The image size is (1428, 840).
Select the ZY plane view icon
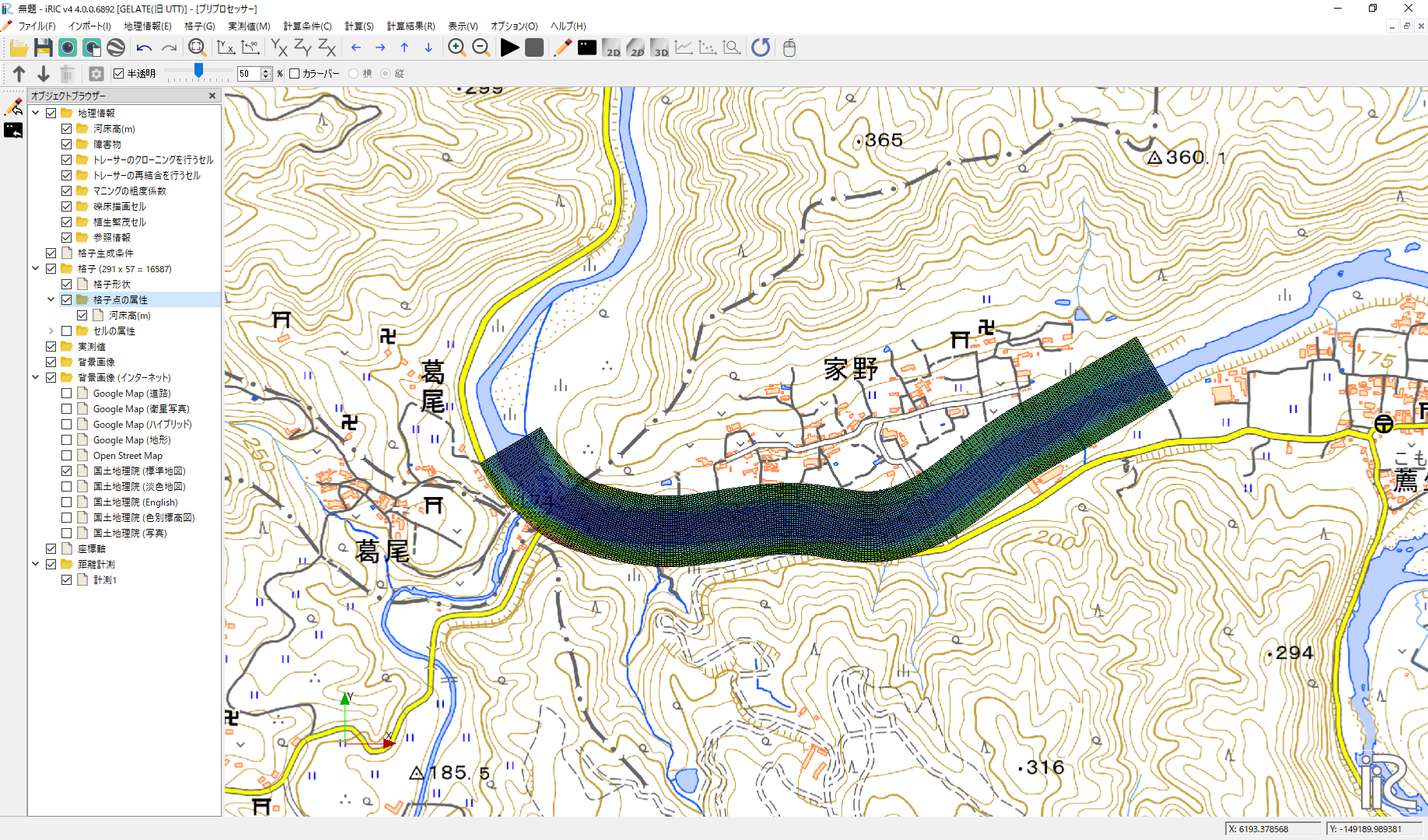[303, 48]
